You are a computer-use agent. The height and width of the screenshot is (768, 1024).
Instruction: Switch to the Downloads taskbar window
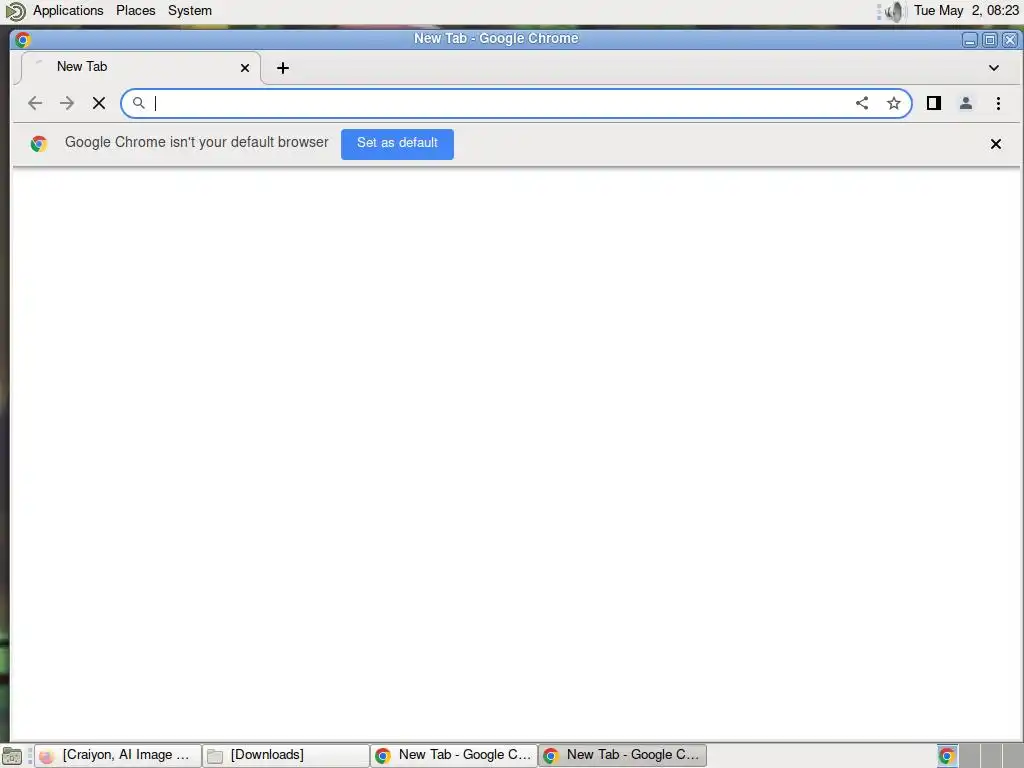pos(285,756)
